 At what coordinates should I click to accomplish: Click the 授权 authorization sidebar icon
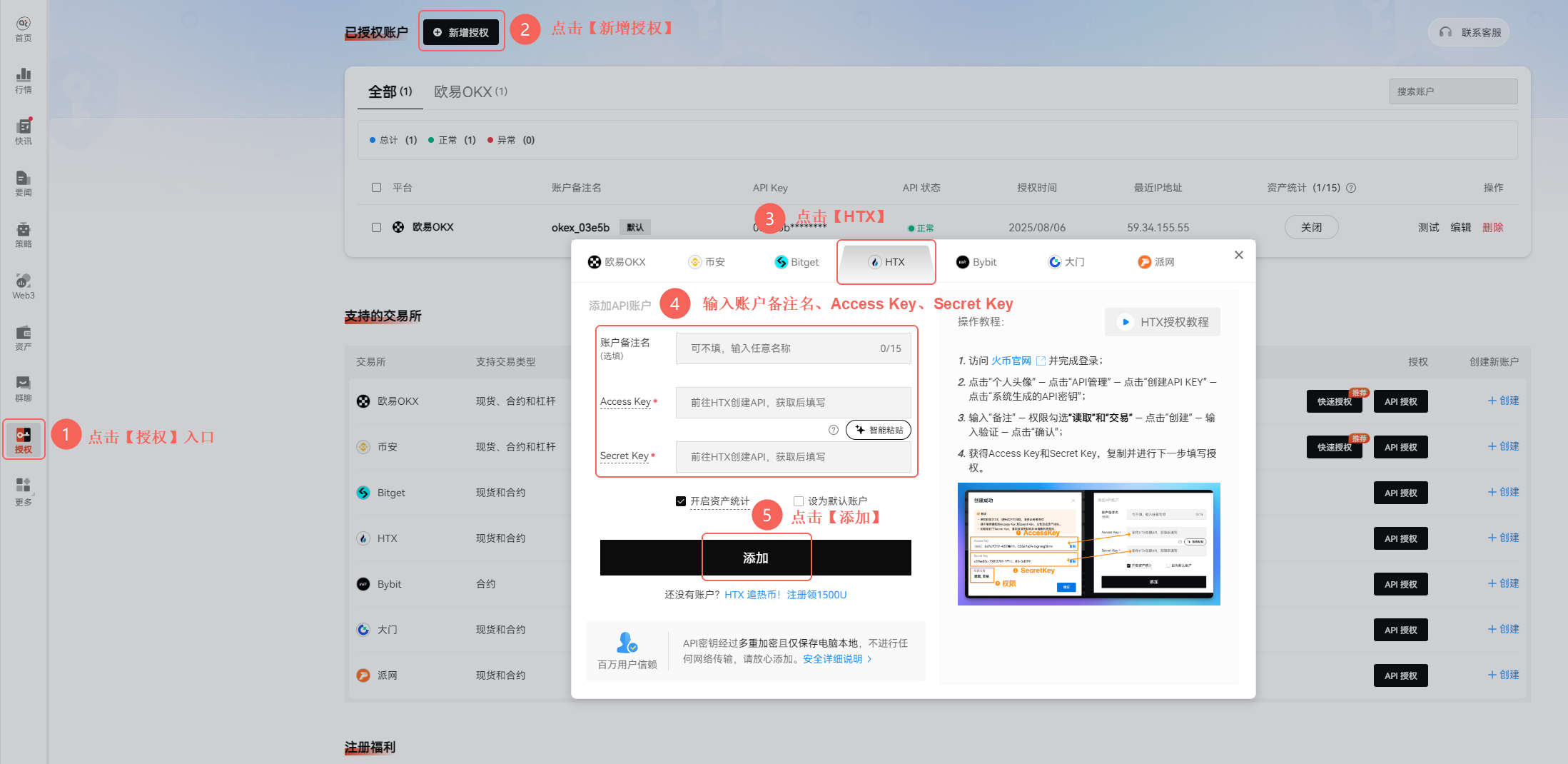(x=24, y=441)
